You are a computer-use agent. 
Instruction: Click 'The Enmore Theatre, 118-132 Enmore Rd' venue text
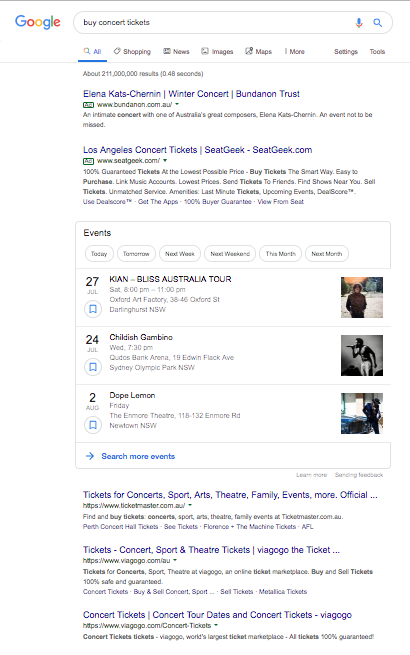175,416
